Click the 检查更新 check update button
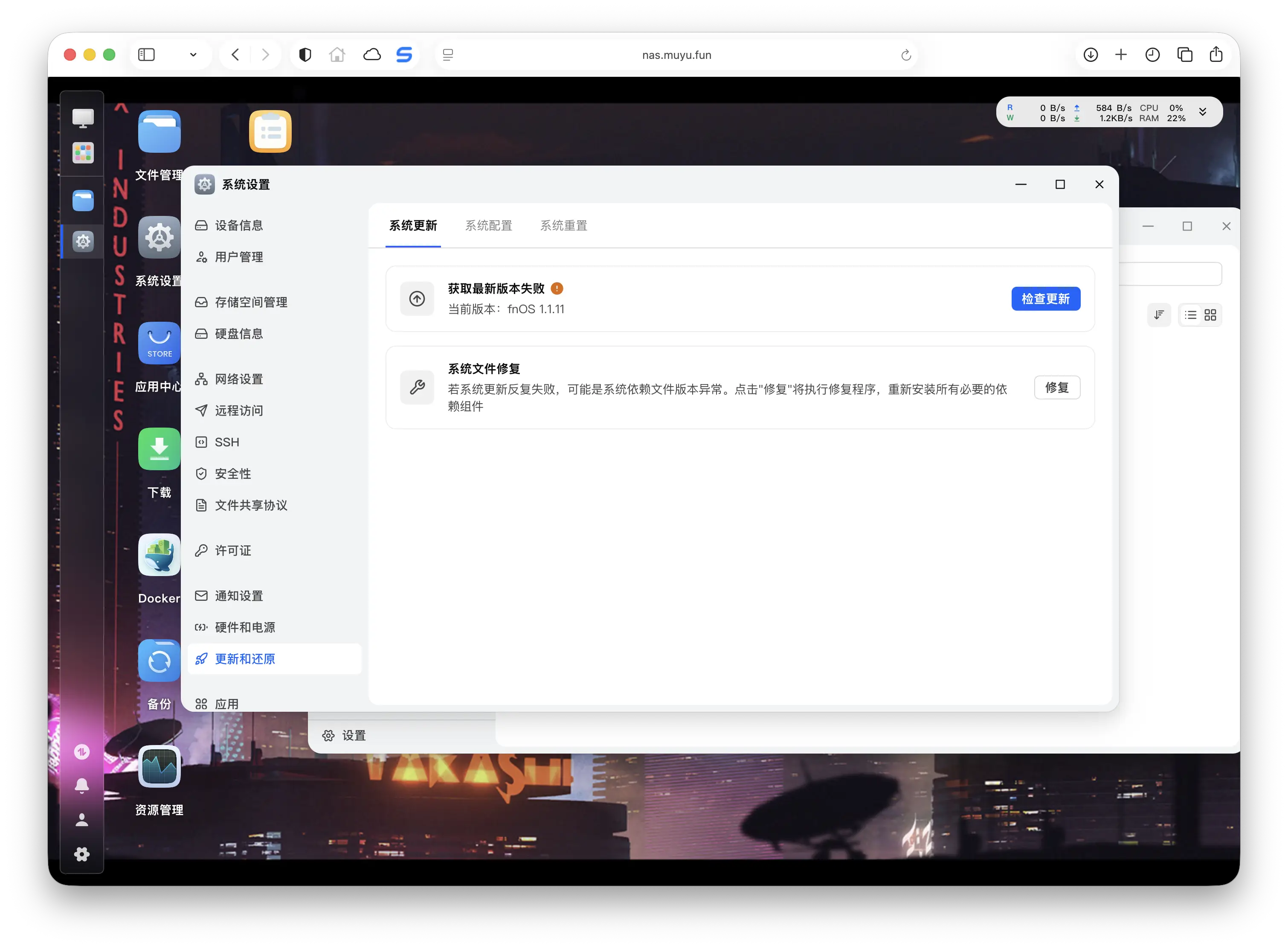 tap(1045, 299)
